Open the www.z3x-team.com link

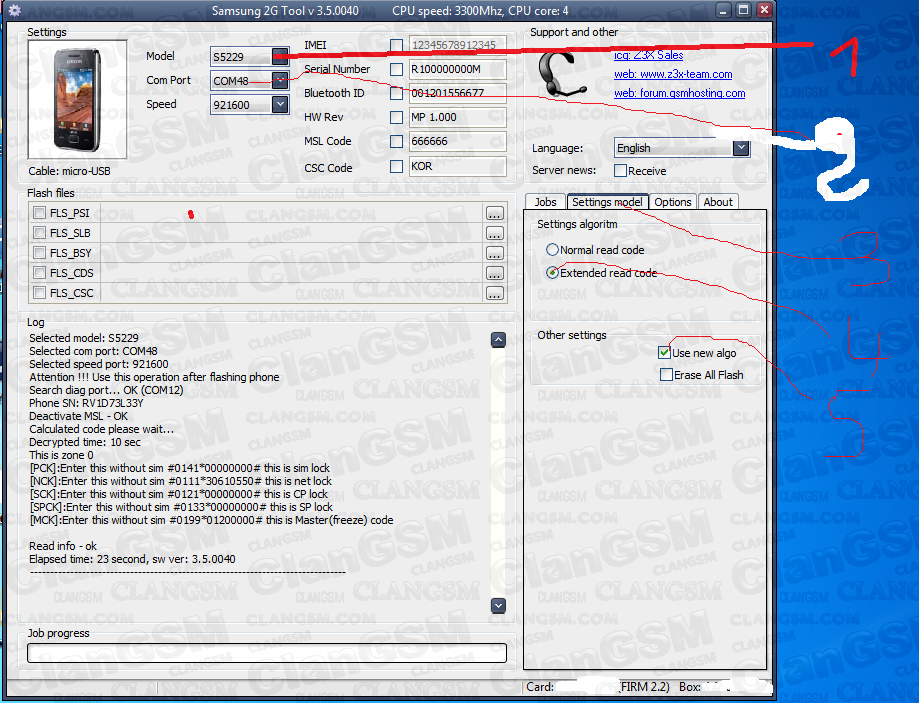tap(673, 74)
